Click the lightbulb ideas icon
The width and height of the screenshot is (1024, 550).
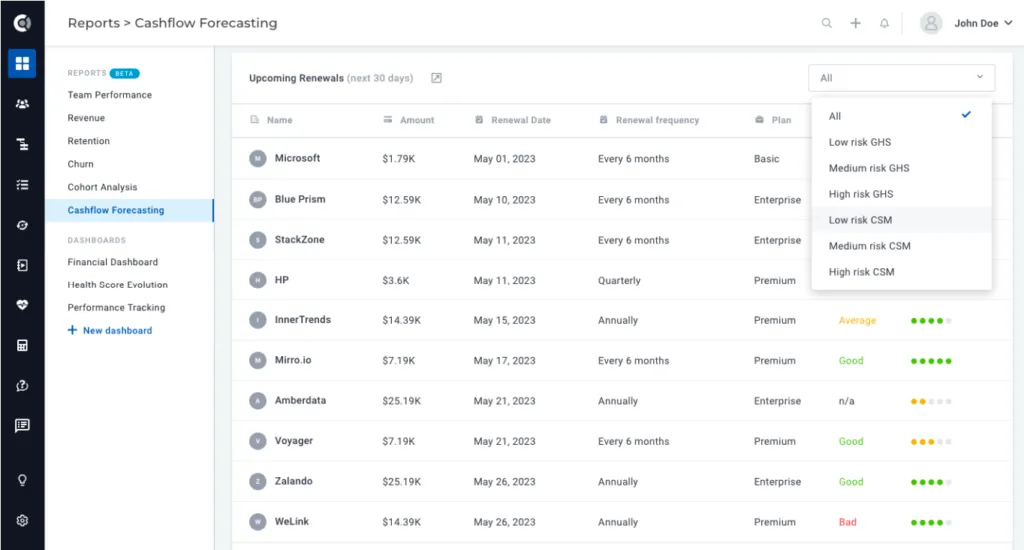(22, 480)
